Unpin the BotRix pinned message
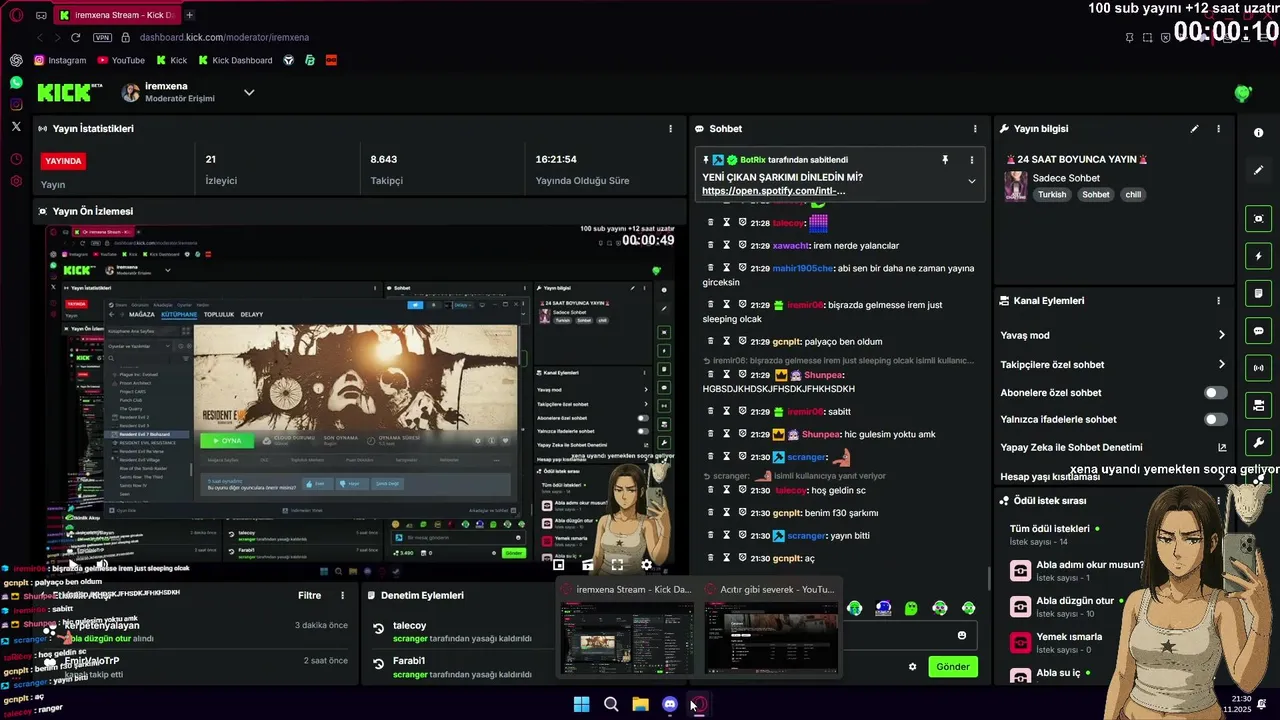 click(x=944, y=160)
